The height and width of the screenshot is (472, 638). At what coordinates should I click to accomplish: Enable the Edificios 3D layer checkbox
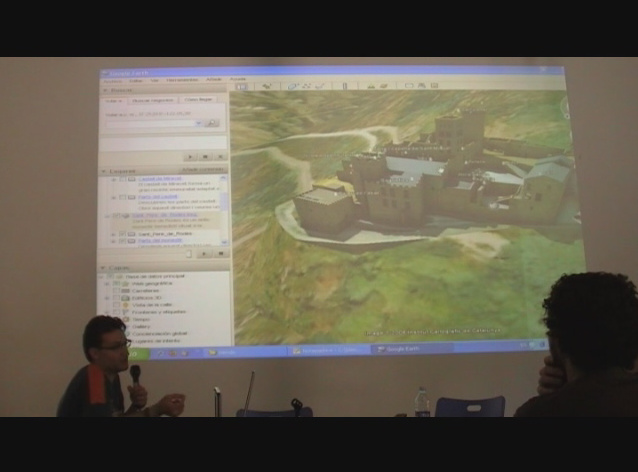tap(116, 298)
